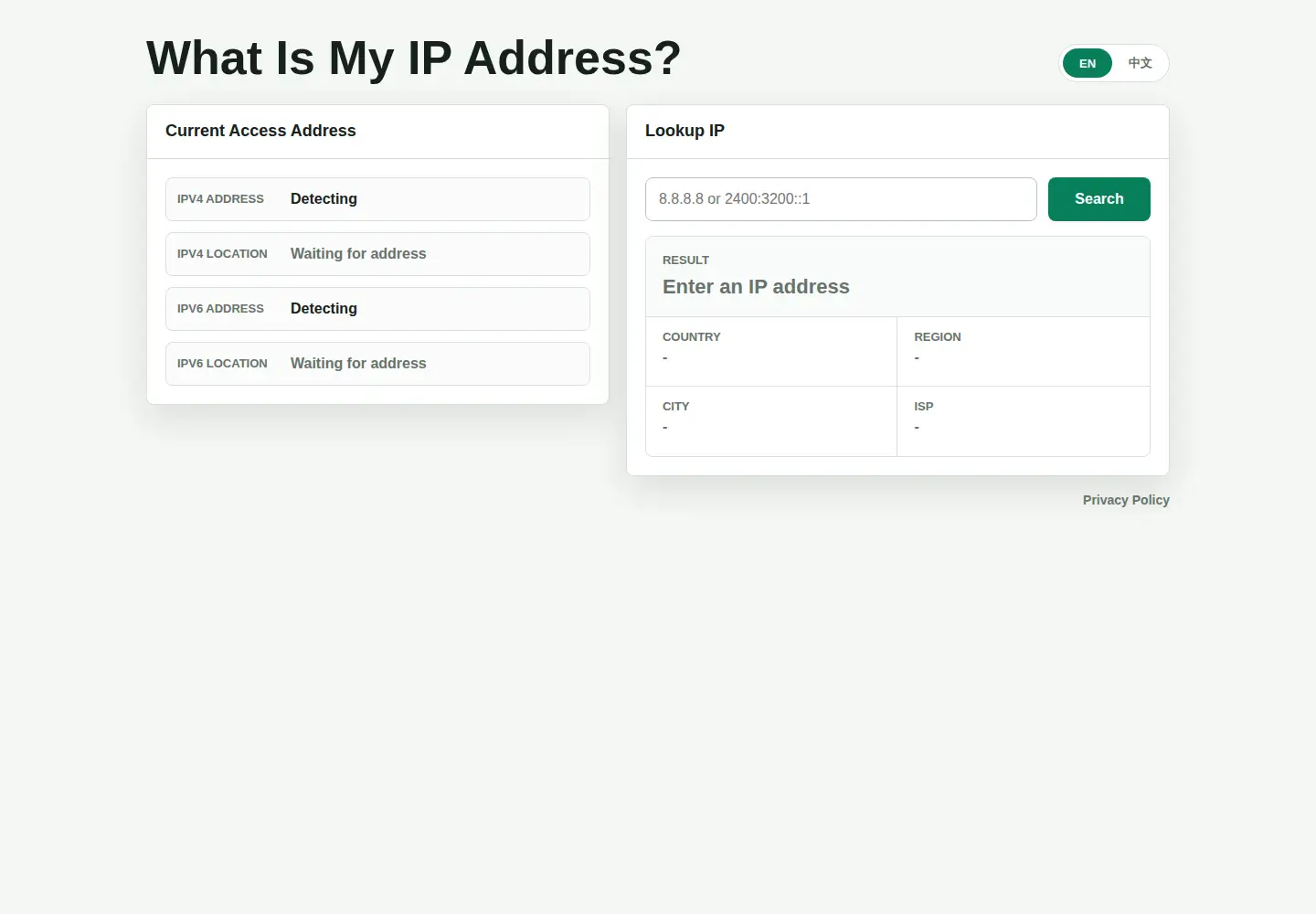
Task: Click the 'IPV6 LOCATION' label
Action: [x=222, y=364]
